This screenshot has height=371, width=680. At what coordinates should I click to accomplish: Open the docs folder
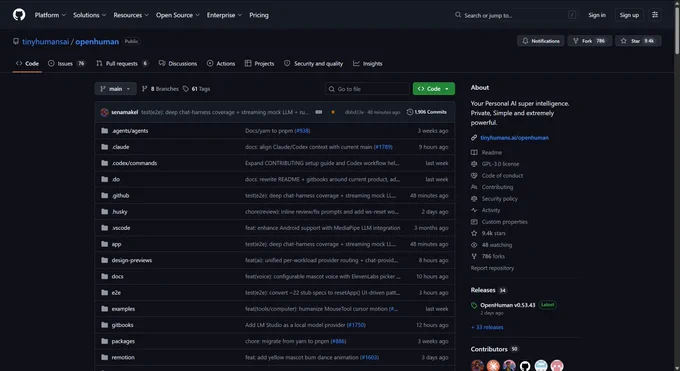[x=118, y=276]
